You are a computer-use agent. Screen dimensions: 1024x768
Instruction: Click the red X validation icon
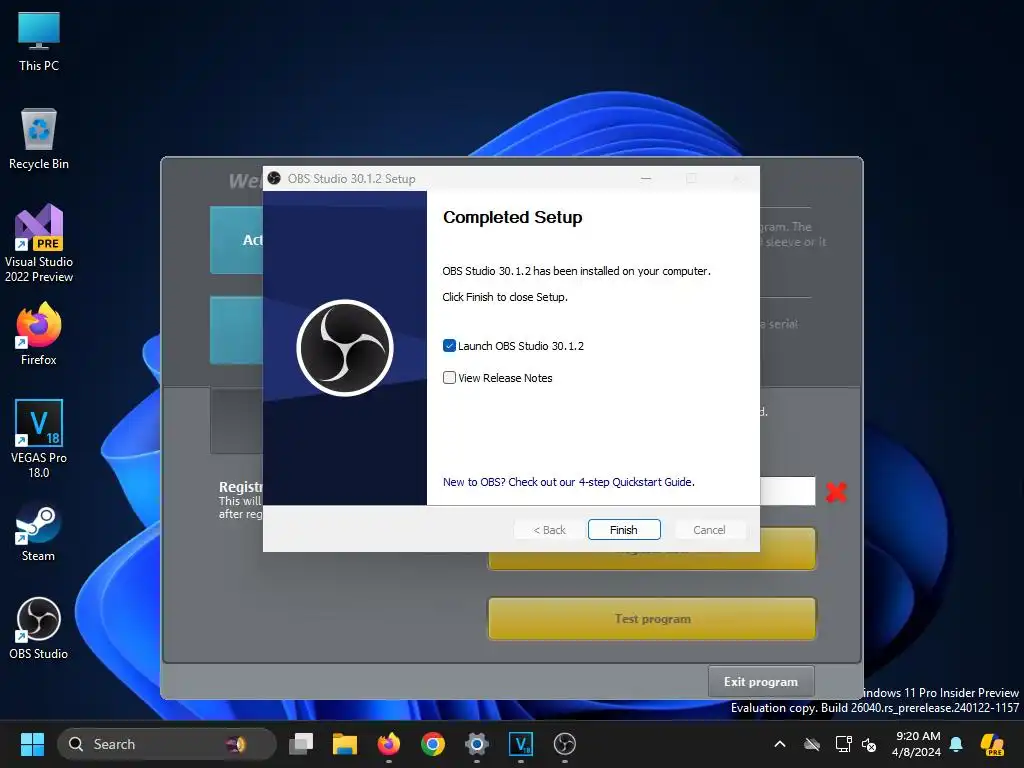coord(836,492)
